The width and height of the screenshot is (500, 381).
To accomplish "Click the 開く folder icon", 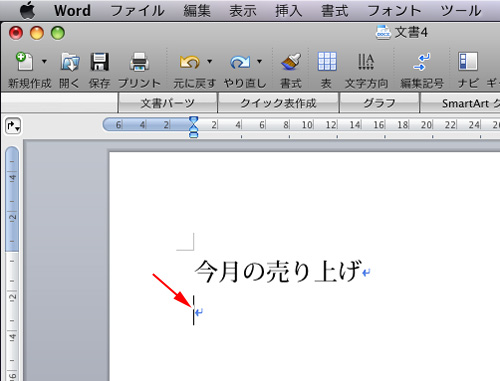I will coord(70,62).
